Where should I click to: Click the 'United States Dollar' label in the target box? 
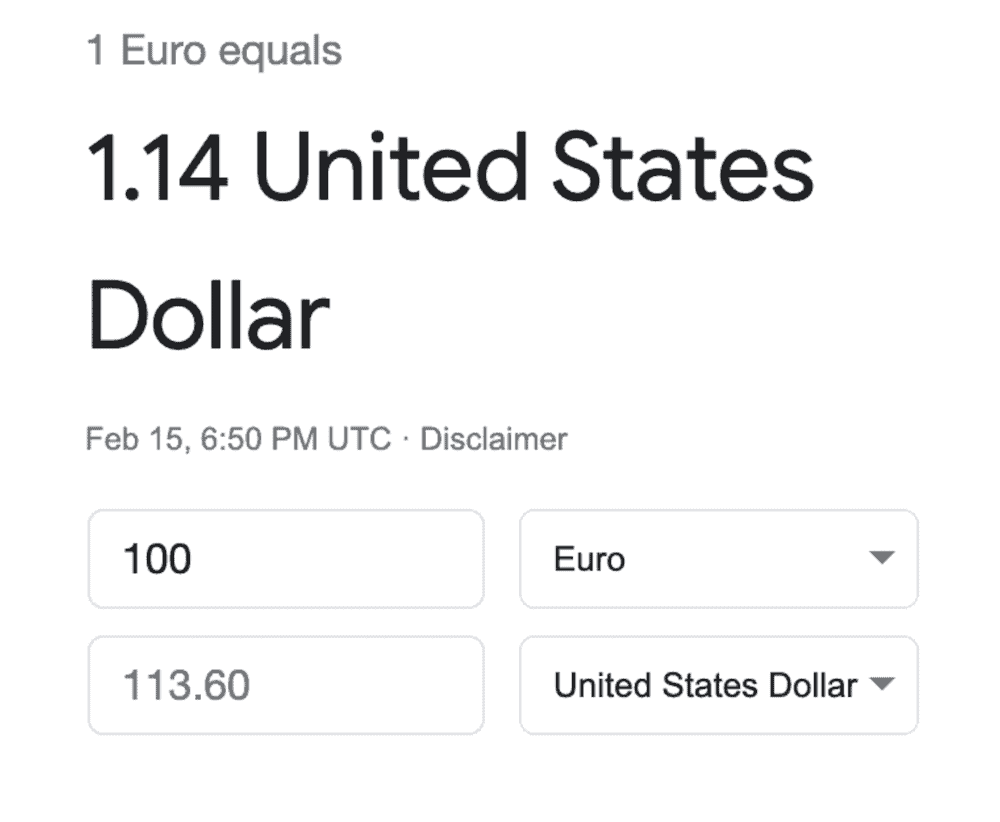pyautogui.click(x=705, y=686)
